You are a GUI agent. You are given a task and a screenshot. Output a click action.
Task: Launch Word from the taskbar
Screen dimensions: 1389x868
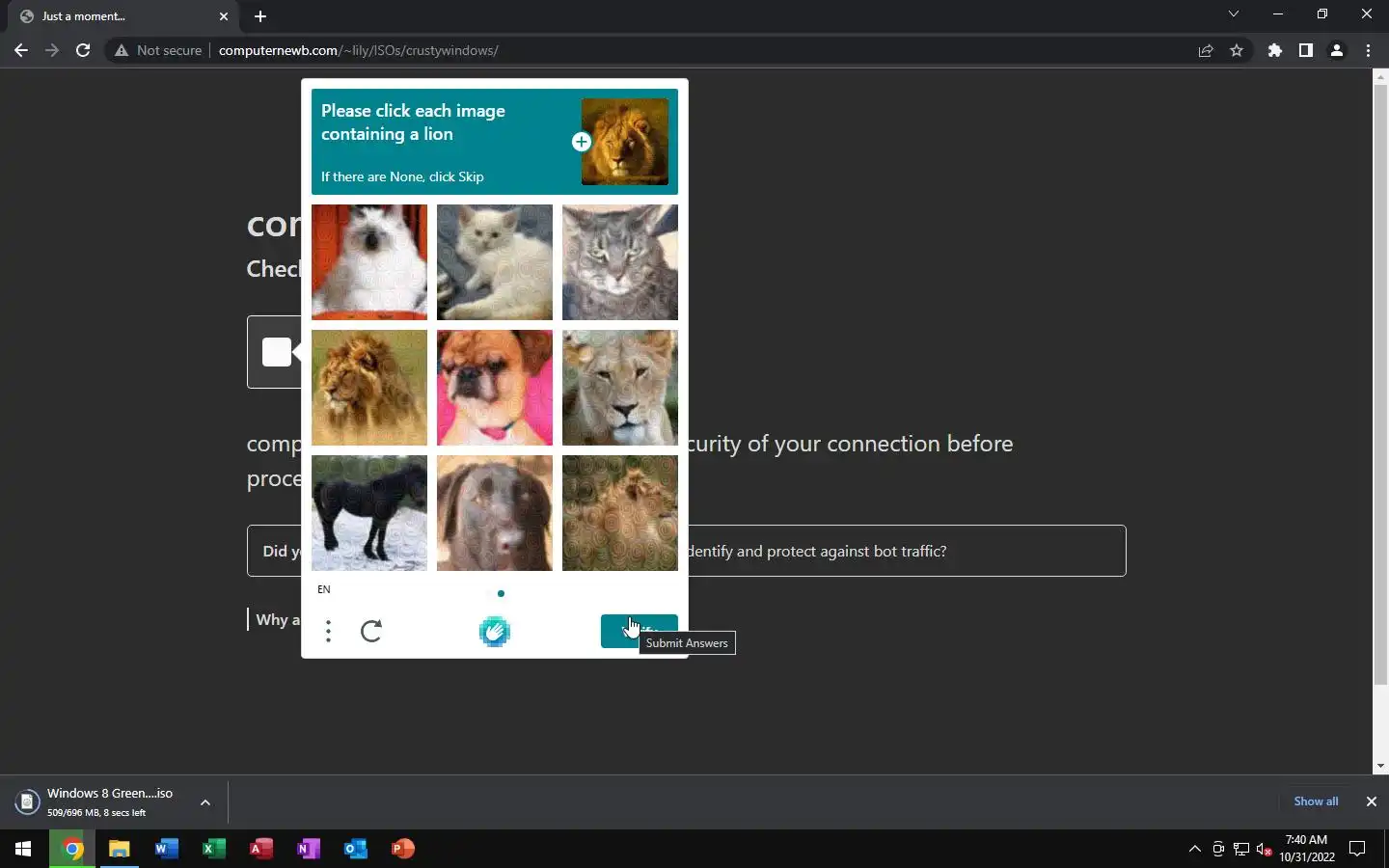[167, 849]
